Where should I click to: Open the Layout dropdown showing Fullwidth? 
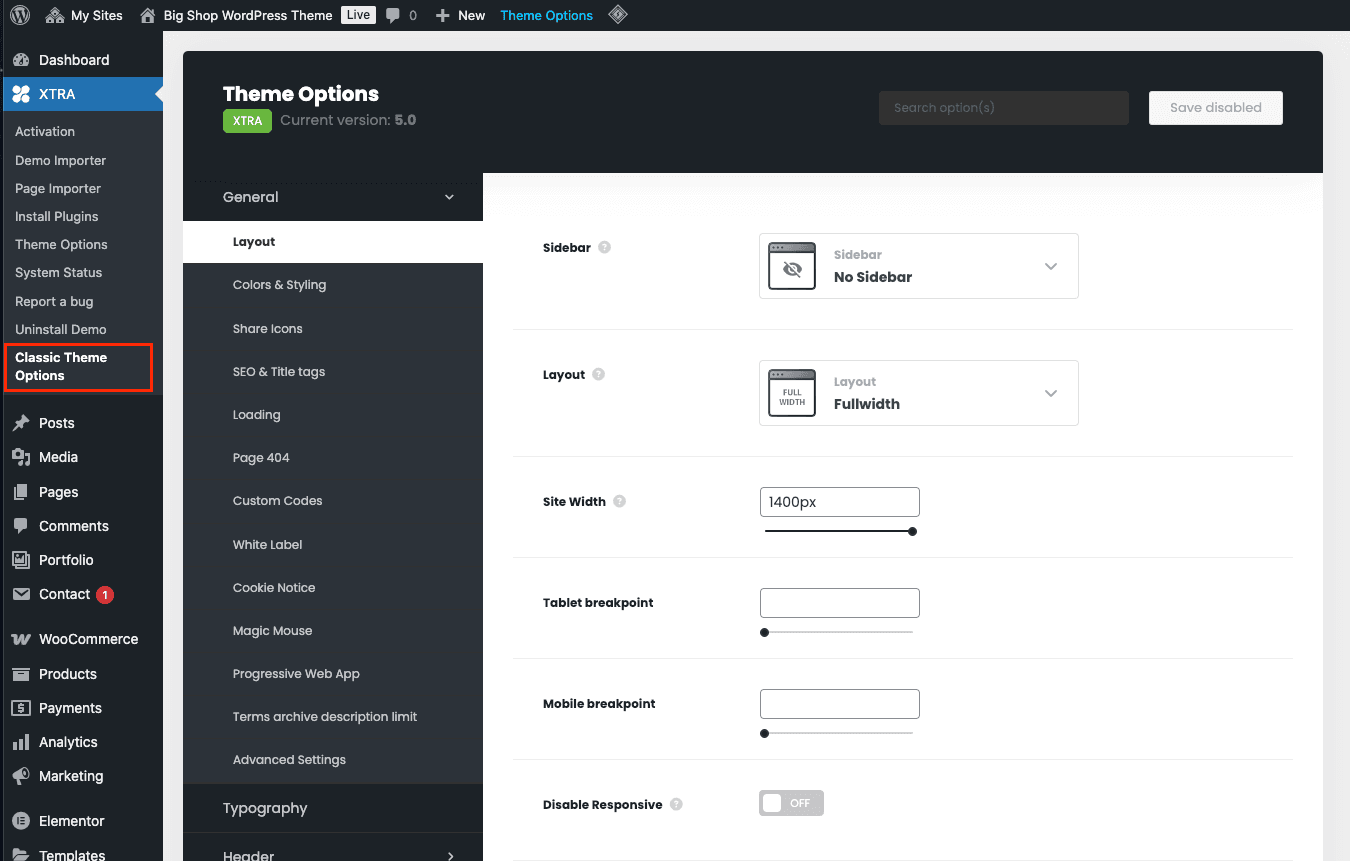[x=918, y=393]
